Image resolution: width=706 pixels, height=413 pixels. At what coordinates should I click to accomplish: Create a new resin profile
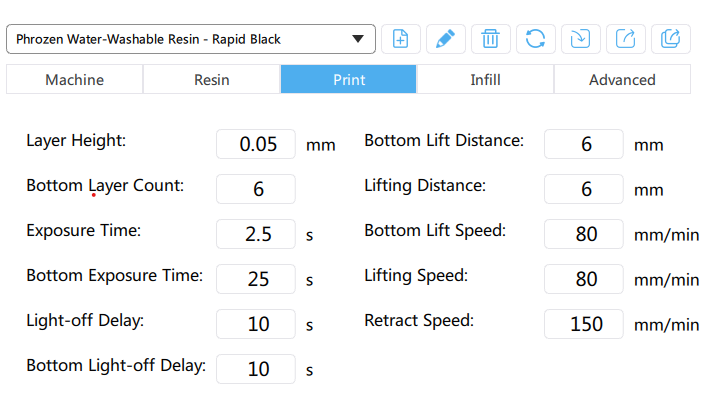(x=401, y=39)
